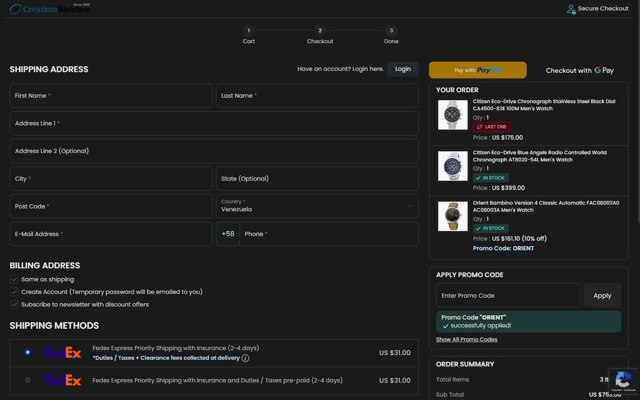Screen dimensions: 640x400
Task: Click the Creation Watches logo
Action: click(49, 9)
